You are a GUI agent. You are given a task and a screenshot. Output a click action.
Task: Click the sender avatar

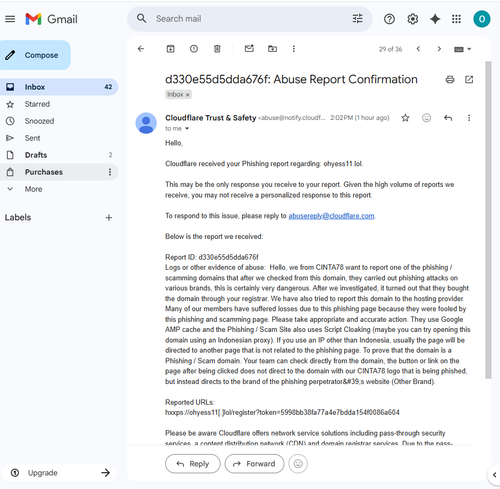pos(146,123)
